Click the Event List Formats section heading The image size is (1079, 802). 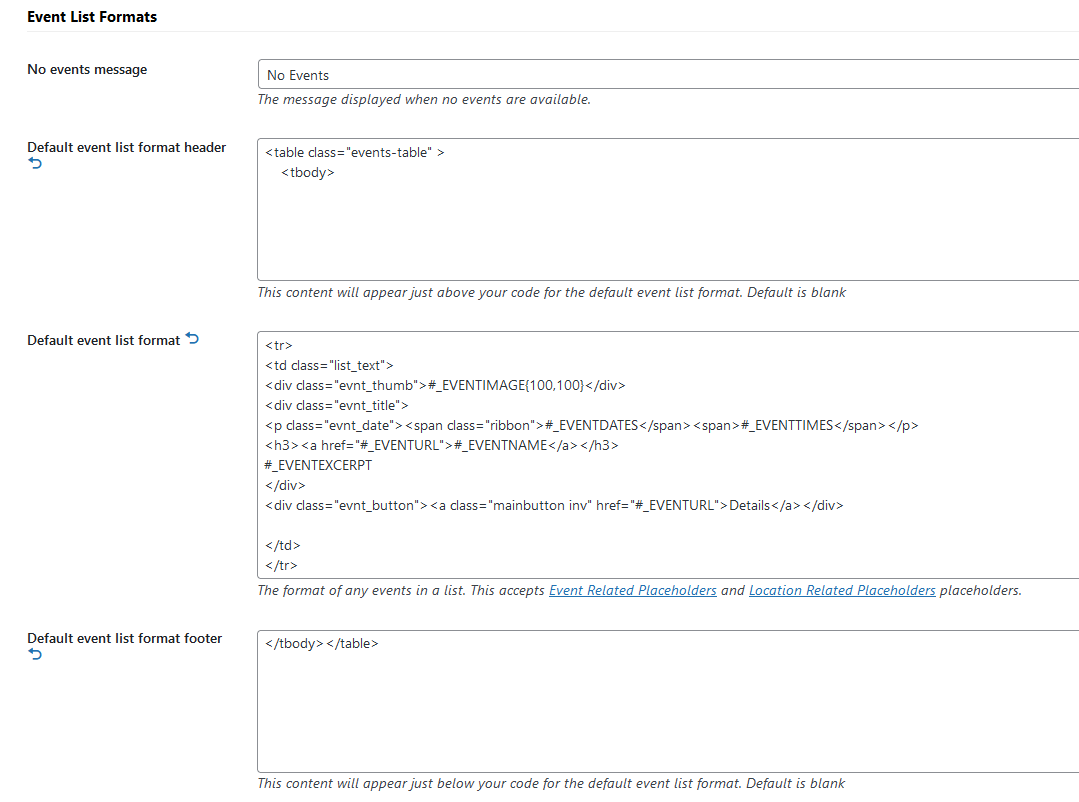[x=92, y=17]
